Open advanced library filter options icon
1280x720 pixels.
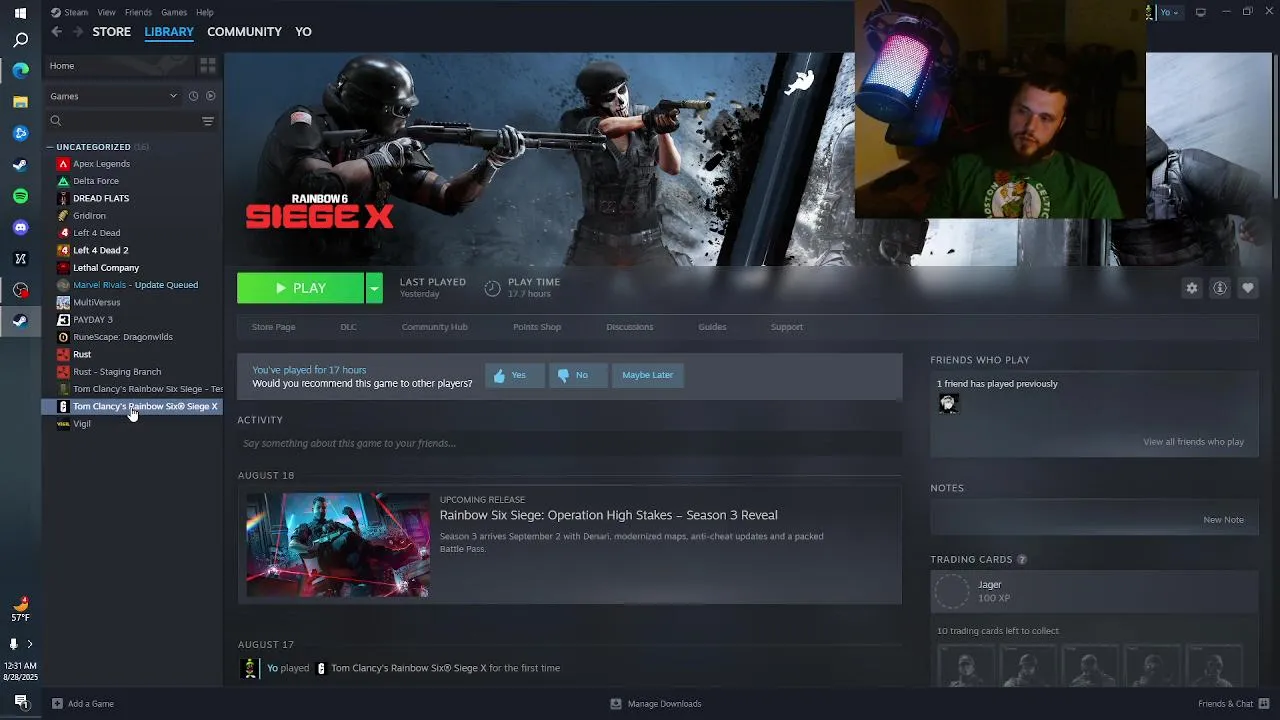(208, 121)
